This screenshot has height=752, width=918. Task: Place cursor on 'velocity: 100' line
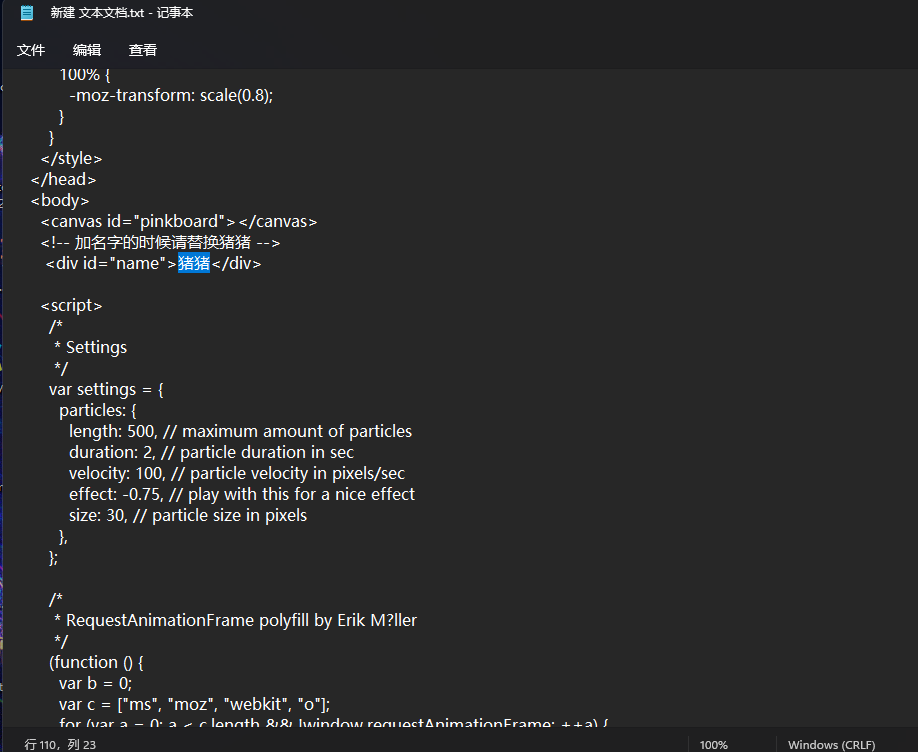pyautogui.click(x=236, y=474)
